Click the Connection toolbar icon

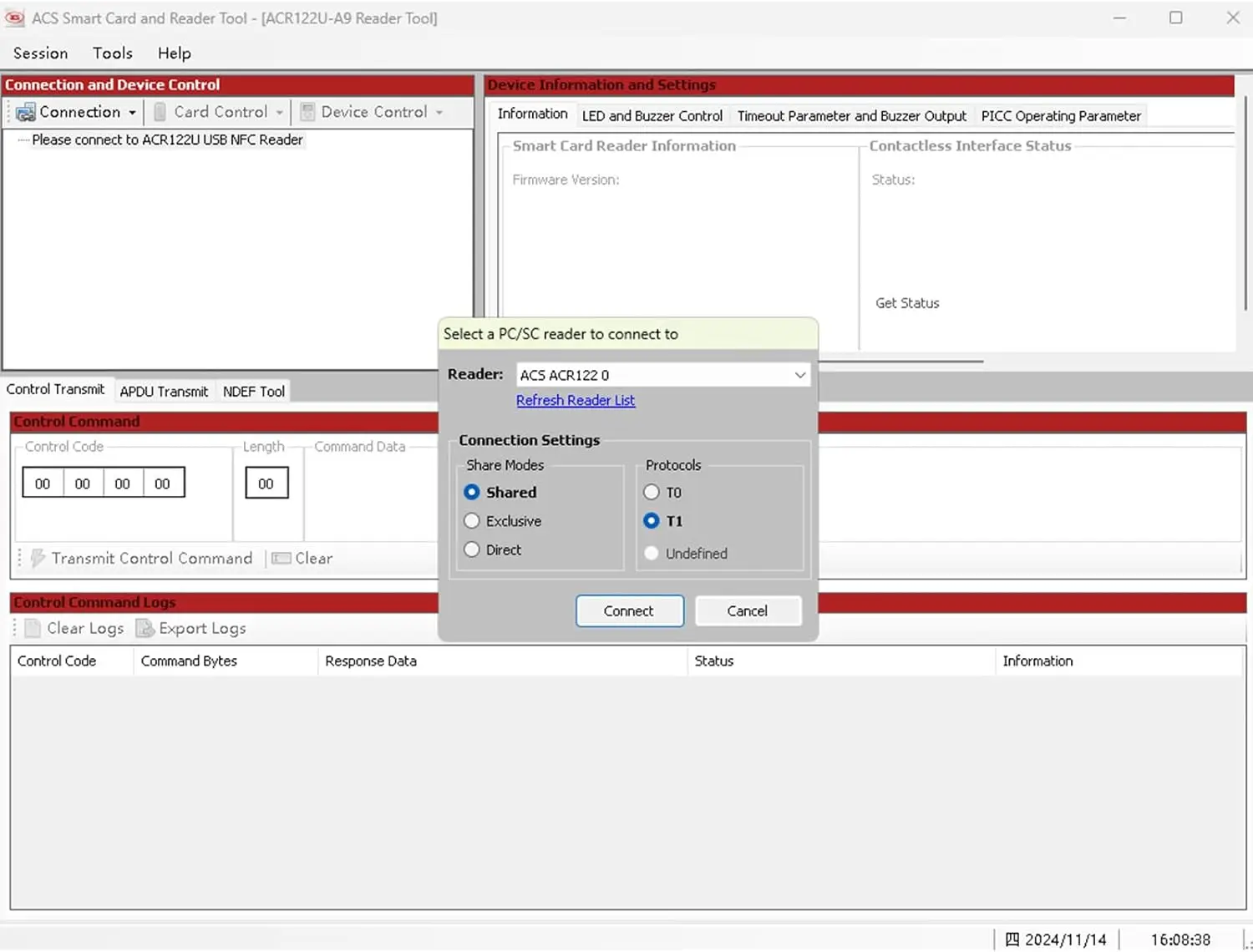pos(26,112)
